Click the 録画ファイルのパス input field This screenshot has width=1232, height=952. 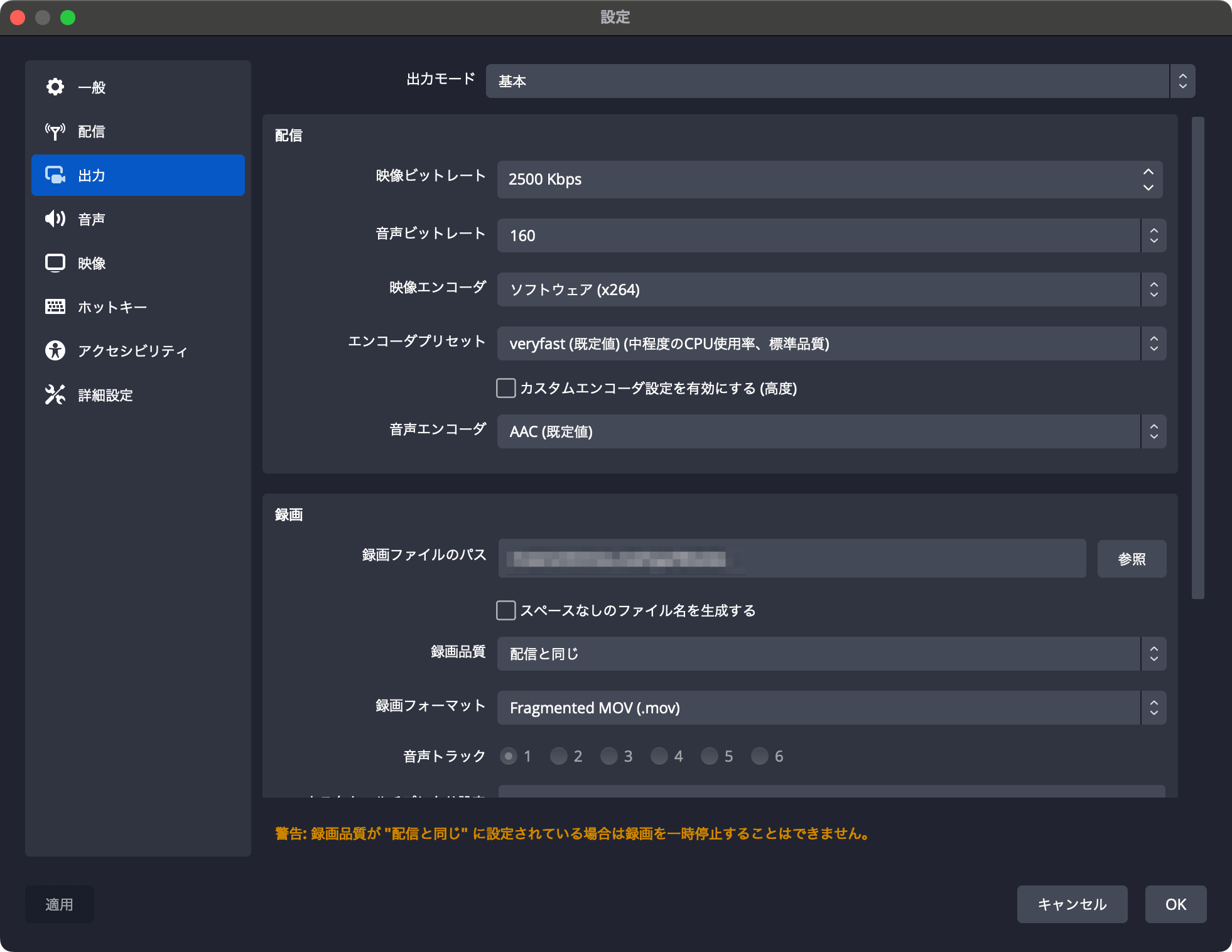[x=792, y=558]
